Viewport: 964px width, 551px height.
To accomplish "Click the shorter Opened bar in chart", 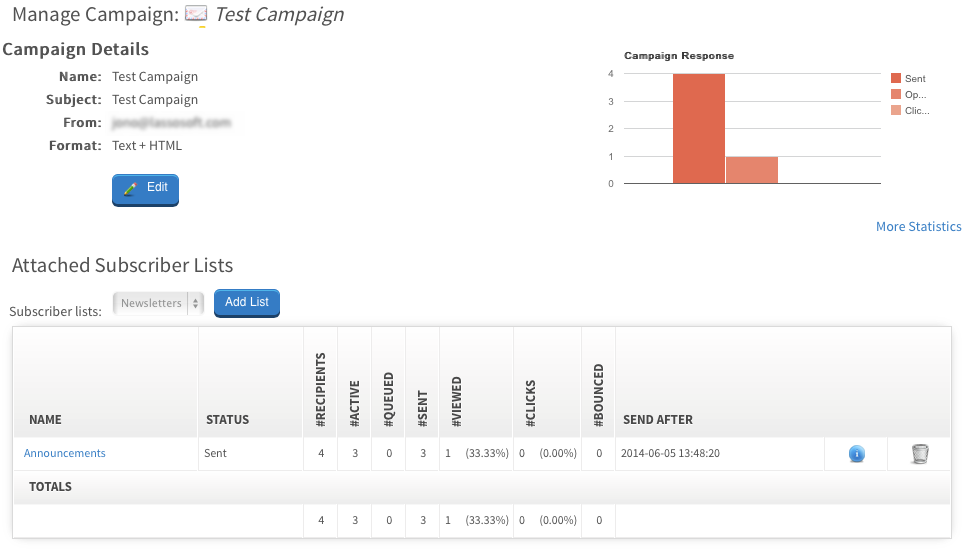I will 751,170.
